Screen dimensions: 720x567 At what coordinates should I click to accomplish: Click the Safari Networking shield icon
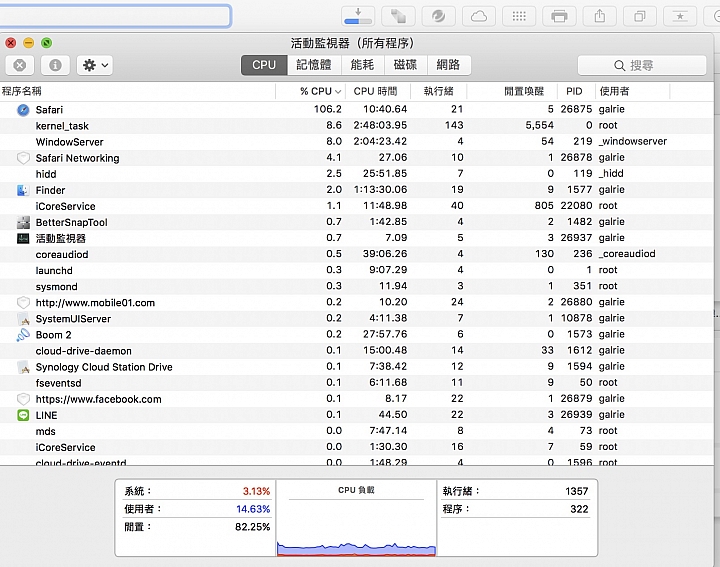(23, 158)
